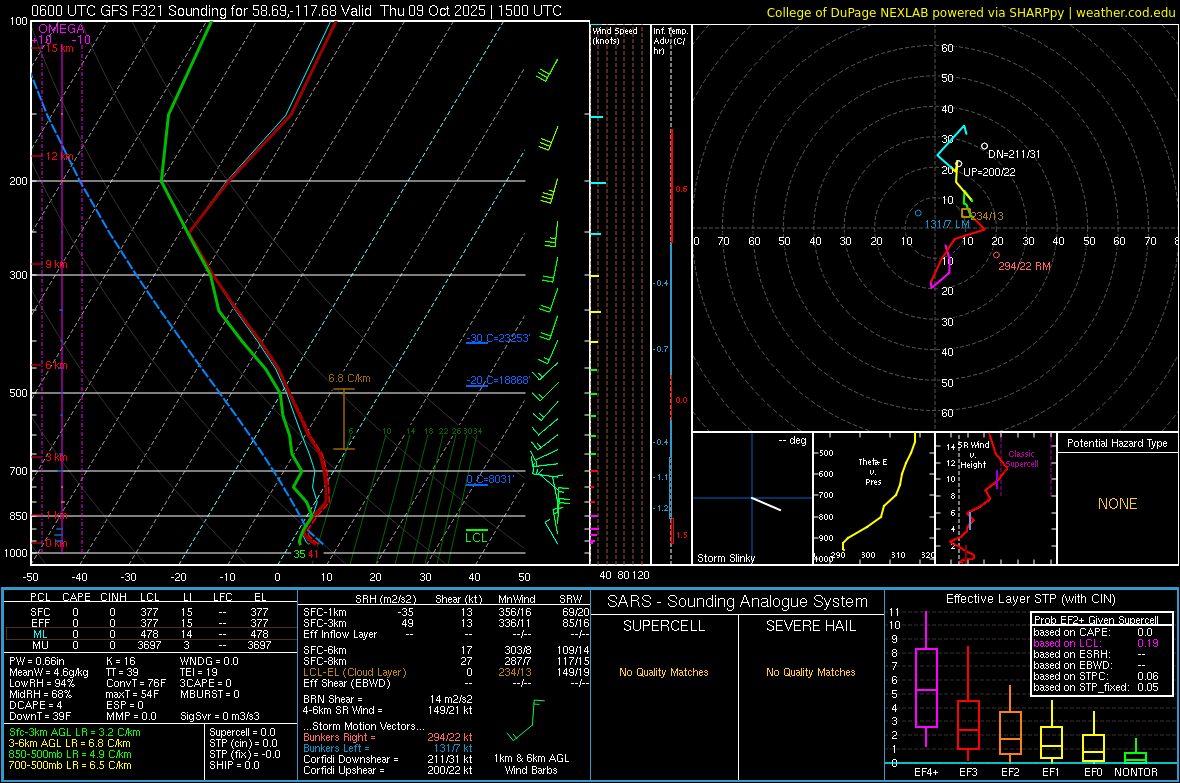Click the Supercell = 0.0 composite value

[x=242, y=732]
